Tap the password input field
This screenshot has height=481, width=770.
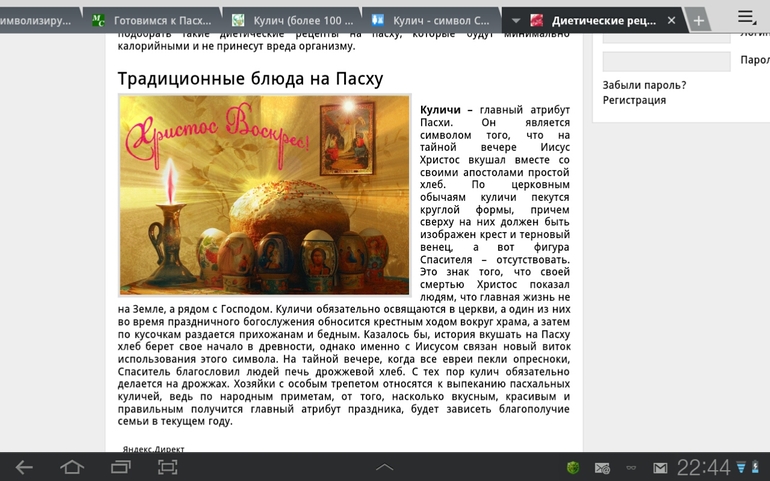[666, 61]
